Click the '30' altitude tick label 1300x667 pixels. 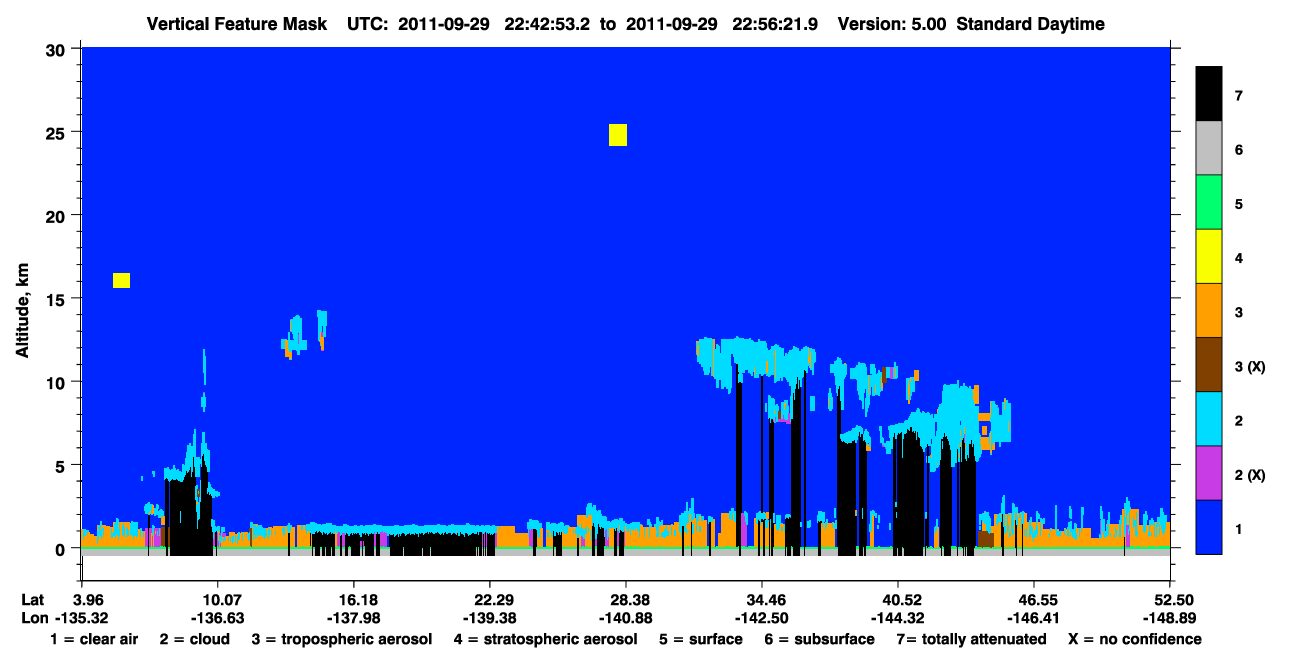(x=58, y=49)
